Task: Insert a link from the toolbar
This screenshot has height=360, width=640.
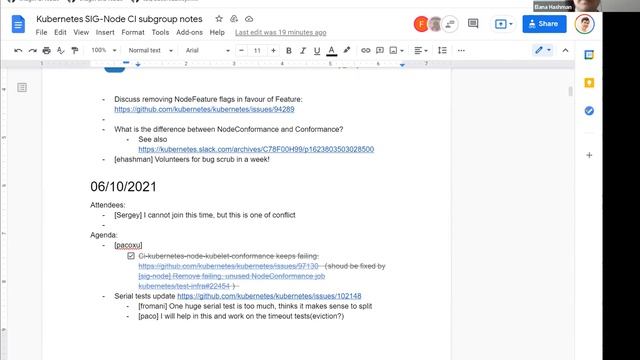Action: [365, 51]
